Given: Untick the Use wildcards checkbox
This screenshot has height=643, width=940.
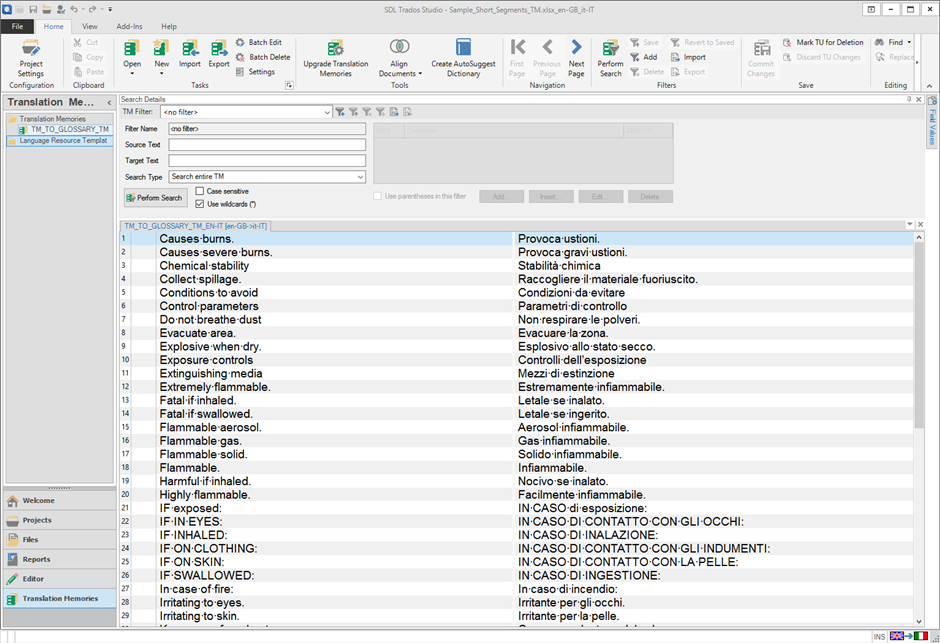Looking at the screenshot, I should point(200,204).
